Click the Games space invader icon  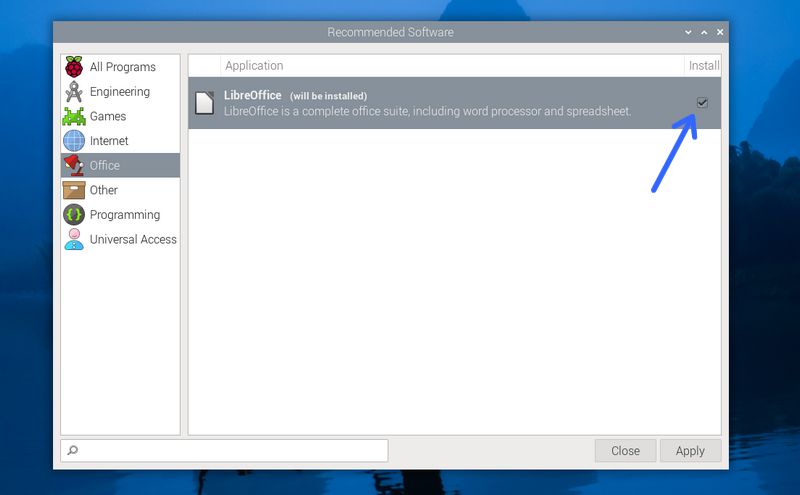74,116
